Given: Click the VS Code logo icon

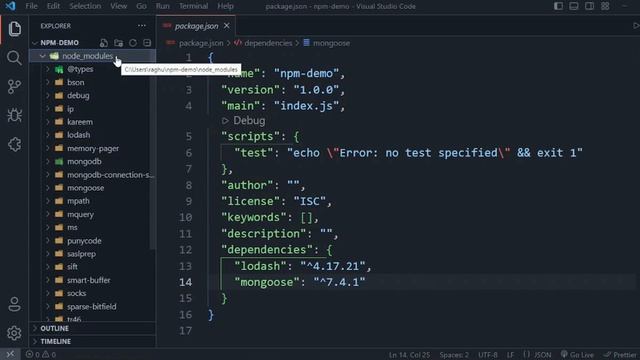Looking at the screenshot, I should pyautogui.click(x=10, y=6).
